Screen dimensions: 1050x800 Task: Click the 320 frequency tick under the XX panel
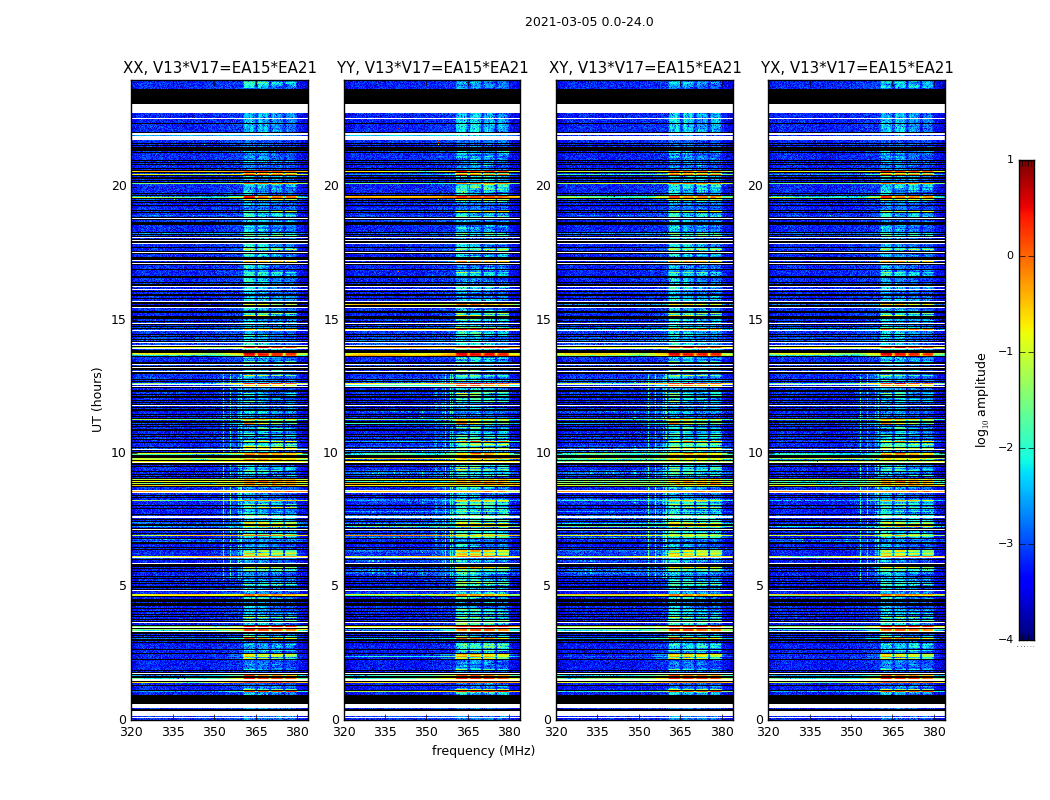coord(131,732)
